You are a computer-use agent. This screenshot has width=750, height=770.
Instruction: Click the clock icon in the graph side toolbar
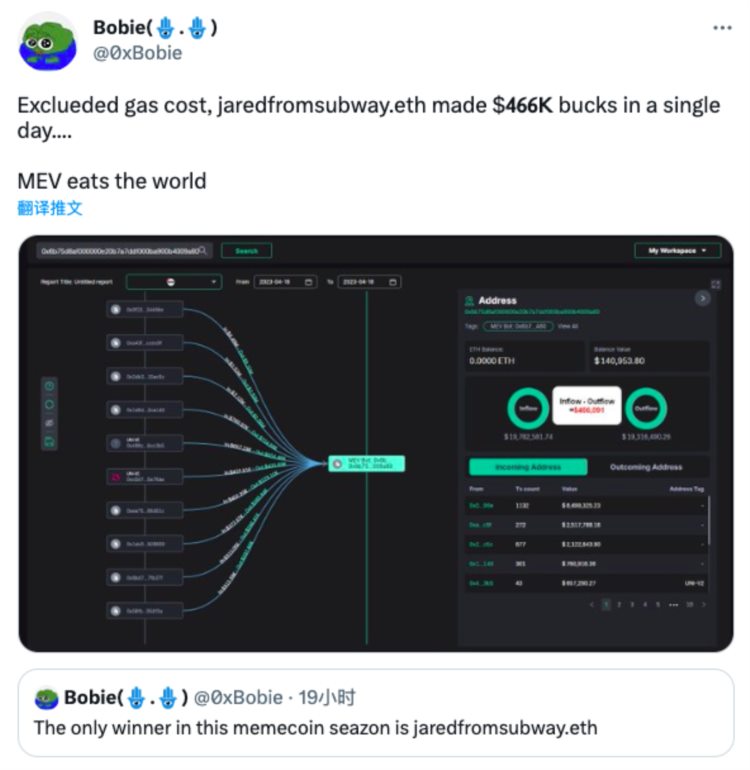(x=50, y=385)
